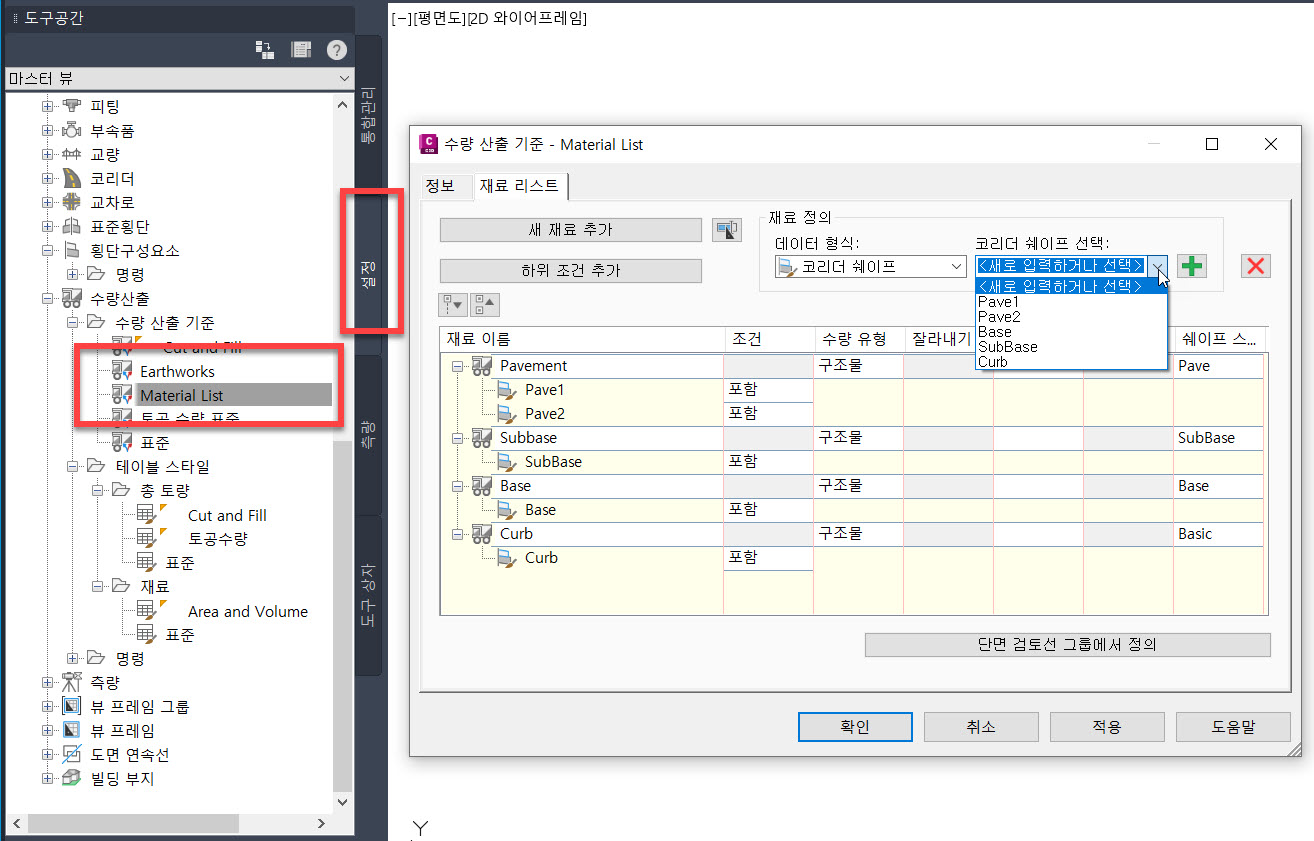
Task: Click the 측량 survey icon in tree
Action: 73,683
